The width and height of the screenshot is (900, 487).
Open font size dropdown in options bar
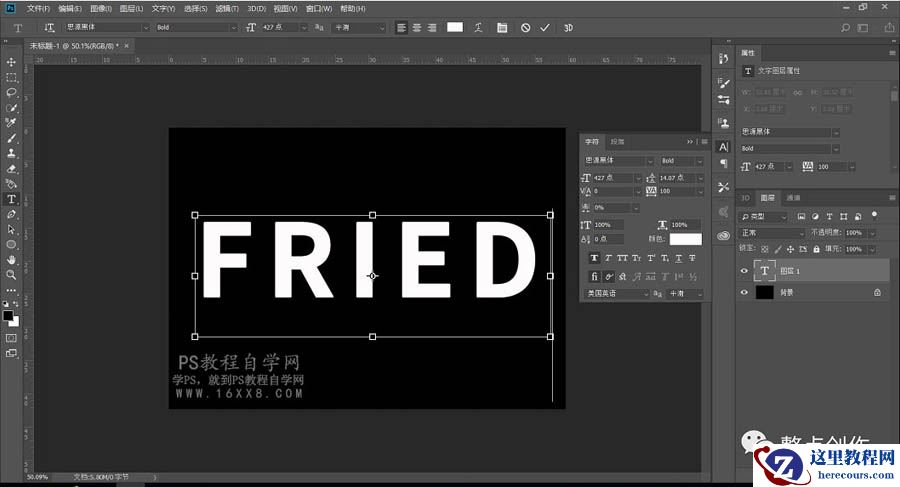(304, 28)
